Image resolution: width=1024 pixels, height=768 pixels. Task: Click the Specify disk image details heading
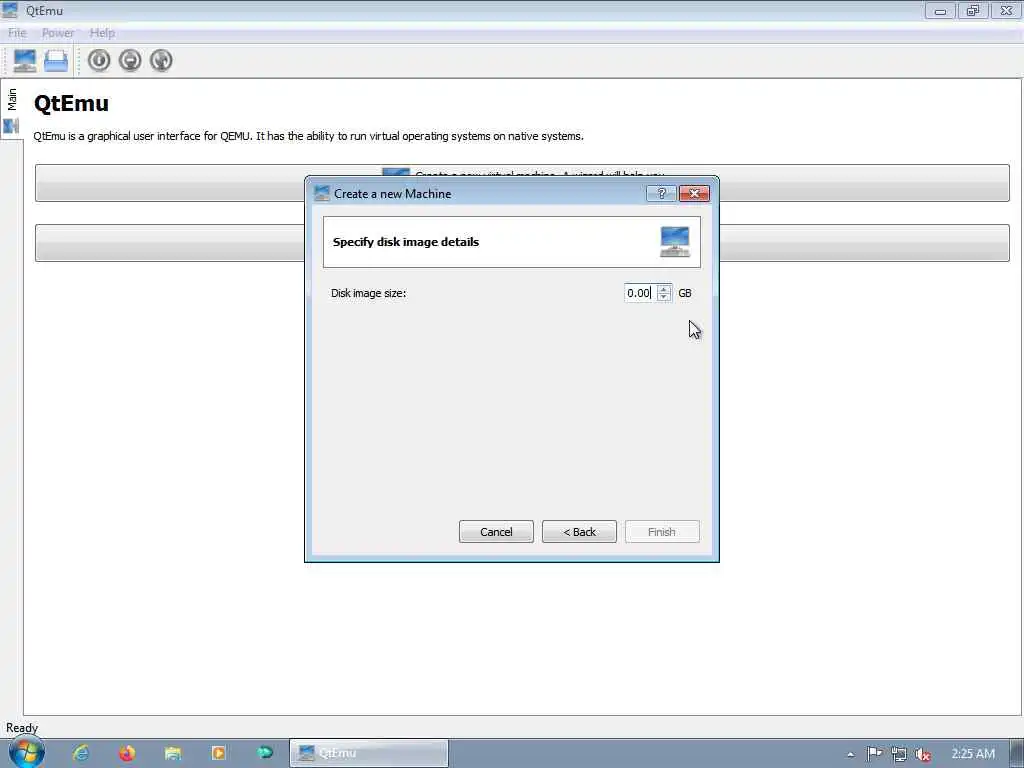(406, 242)
